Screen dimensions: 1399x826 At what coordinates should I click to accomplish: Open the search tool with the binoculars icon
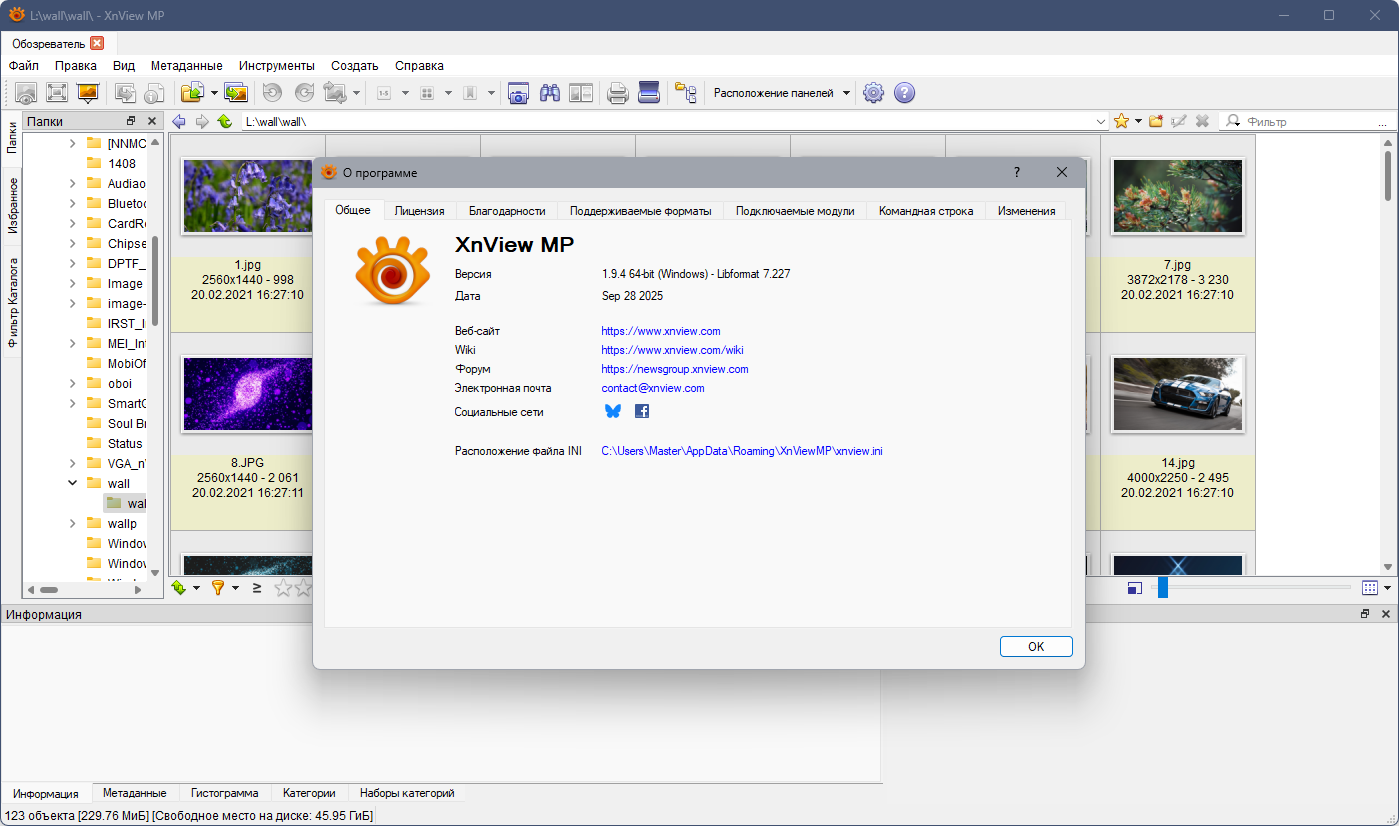coord(549,93)
